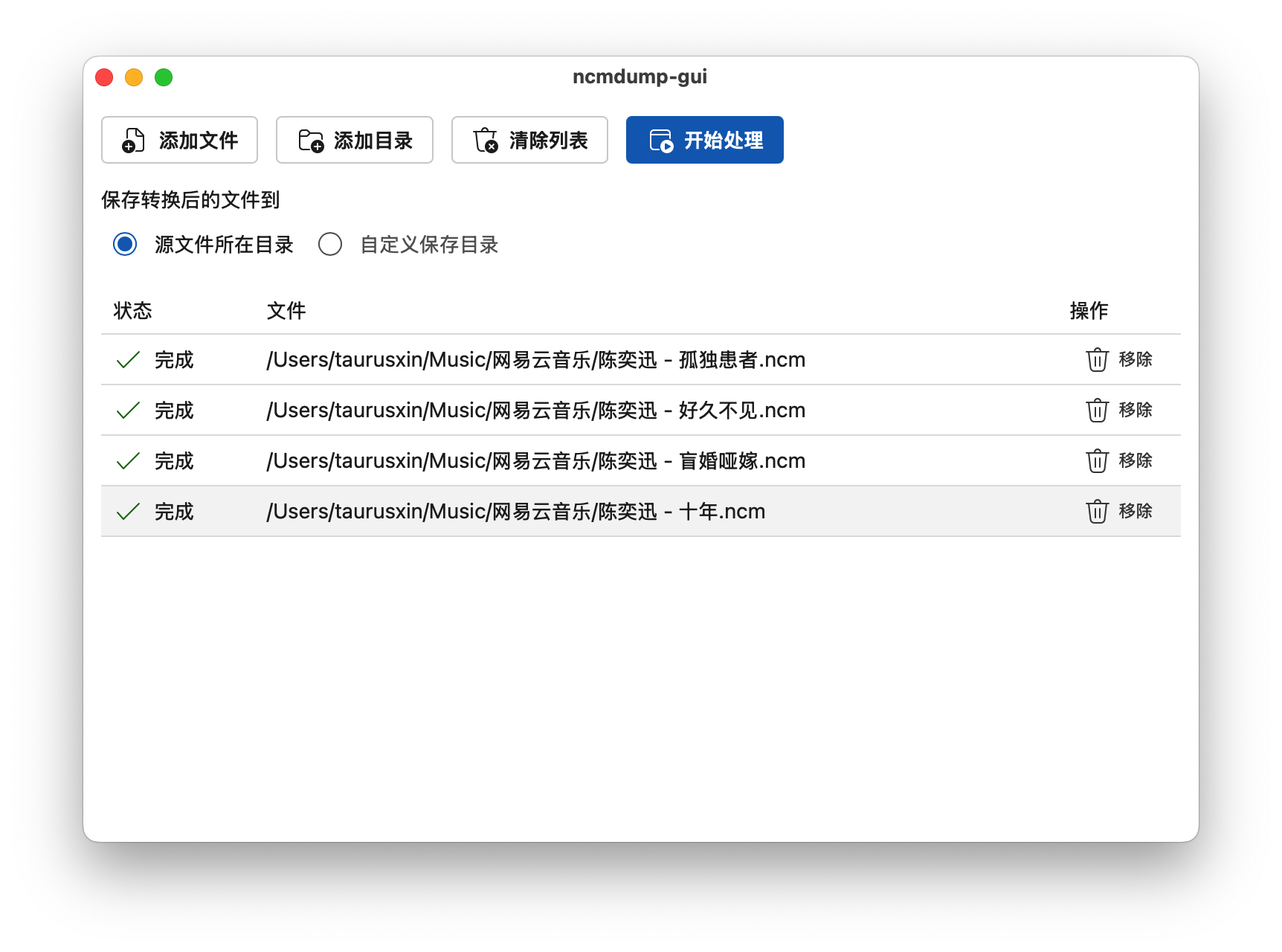This screenshot has height=952, width=1282.
Task: Click the add file icon
Action: (133, 141)
